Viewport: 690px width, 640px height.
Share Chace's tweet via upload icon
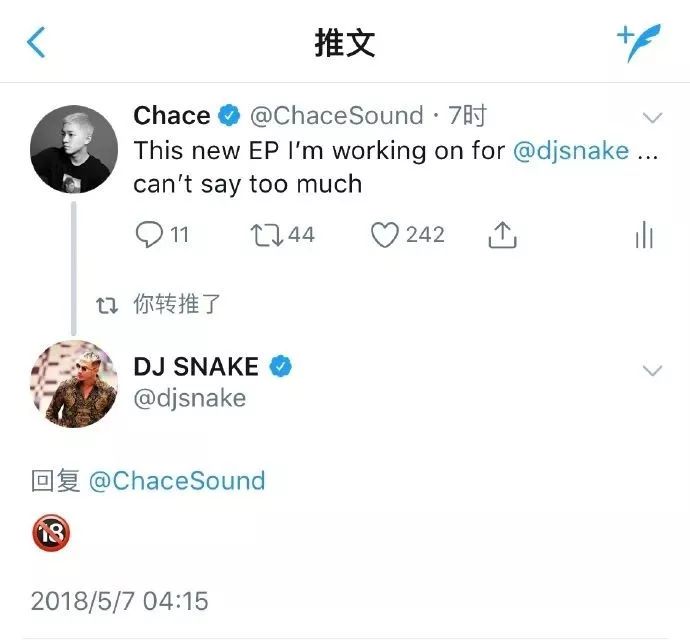coord(502,235)
